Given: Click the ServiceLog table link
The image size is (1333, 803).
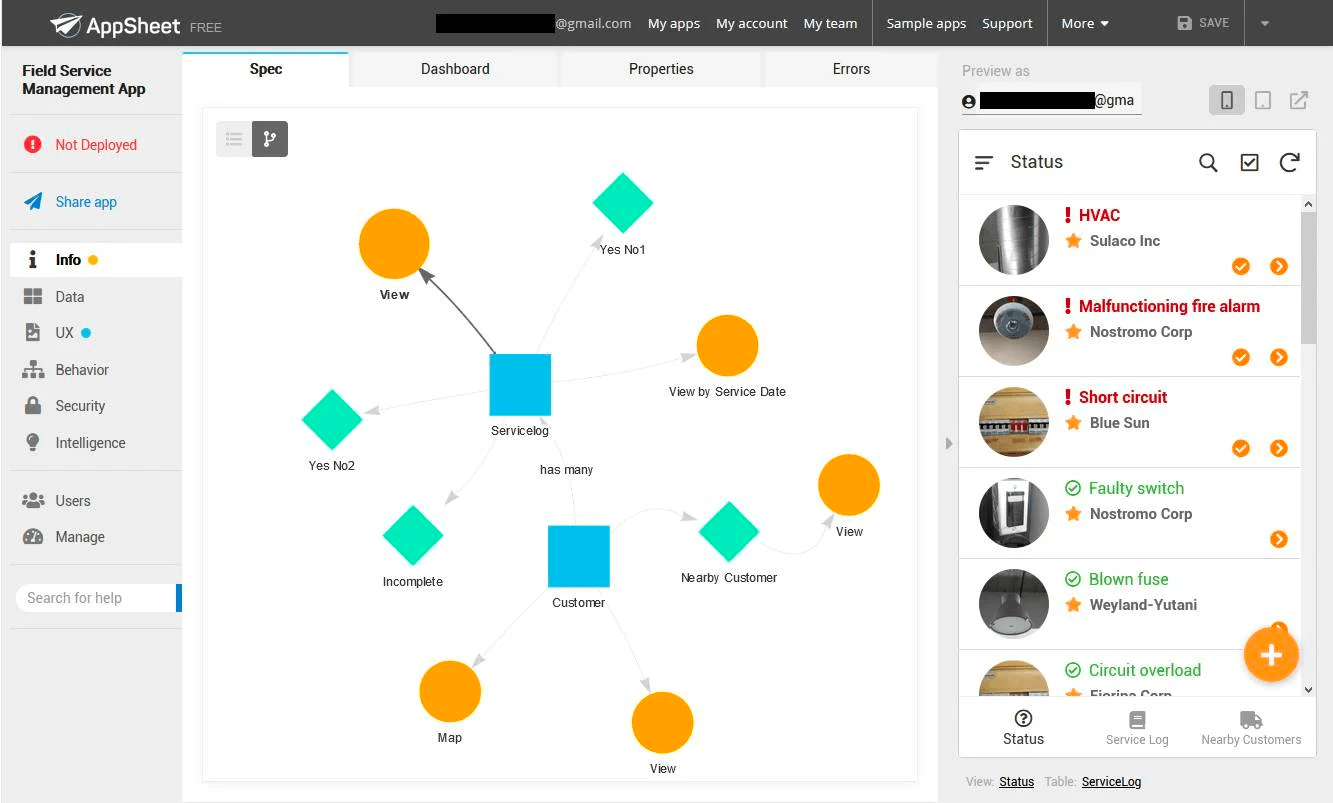Looking at the screenshot, I should click(1111, 782).
